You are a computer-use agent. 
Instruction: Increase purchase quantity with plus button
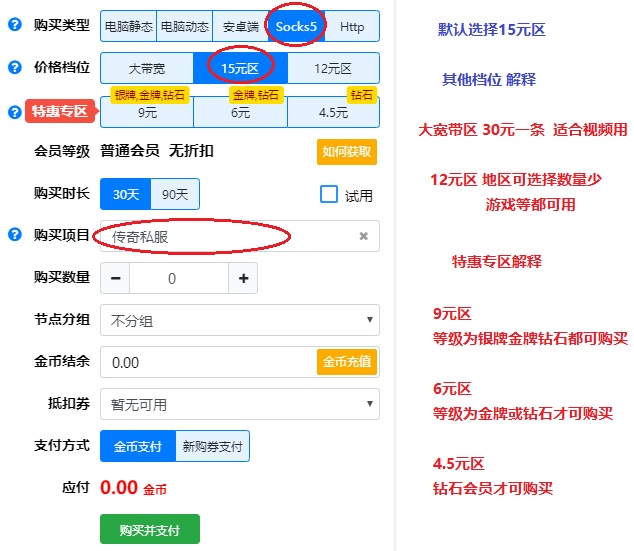point(243,279)
